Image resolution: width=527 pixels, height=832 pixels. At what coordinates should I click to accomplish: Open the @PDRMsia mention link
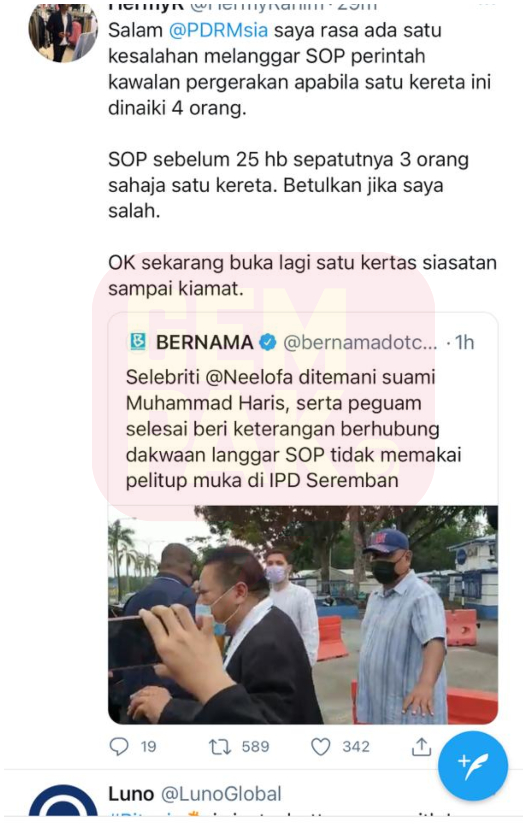(x=218, y=30)
